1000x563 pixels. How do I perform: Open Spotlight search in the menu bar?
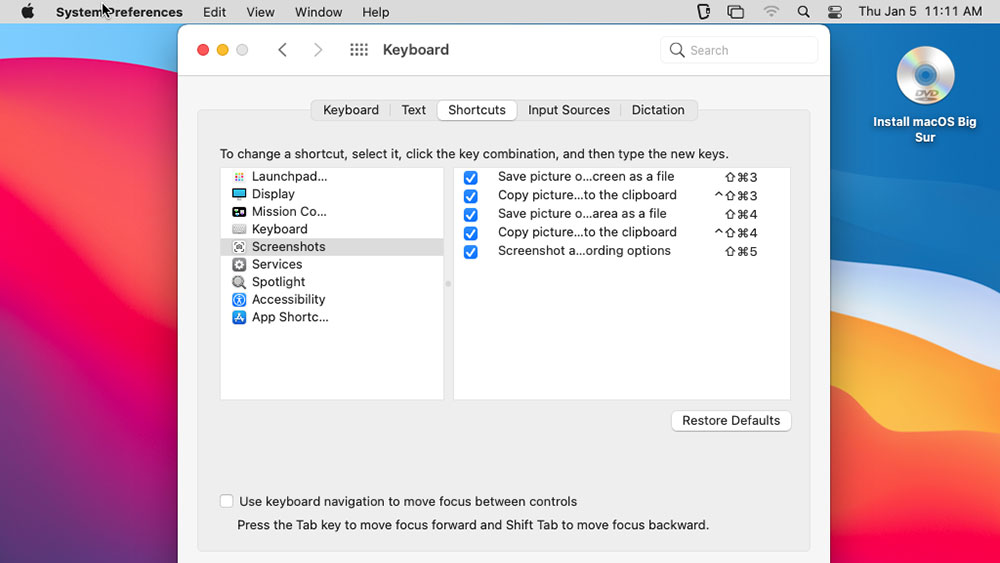(804, 11)
